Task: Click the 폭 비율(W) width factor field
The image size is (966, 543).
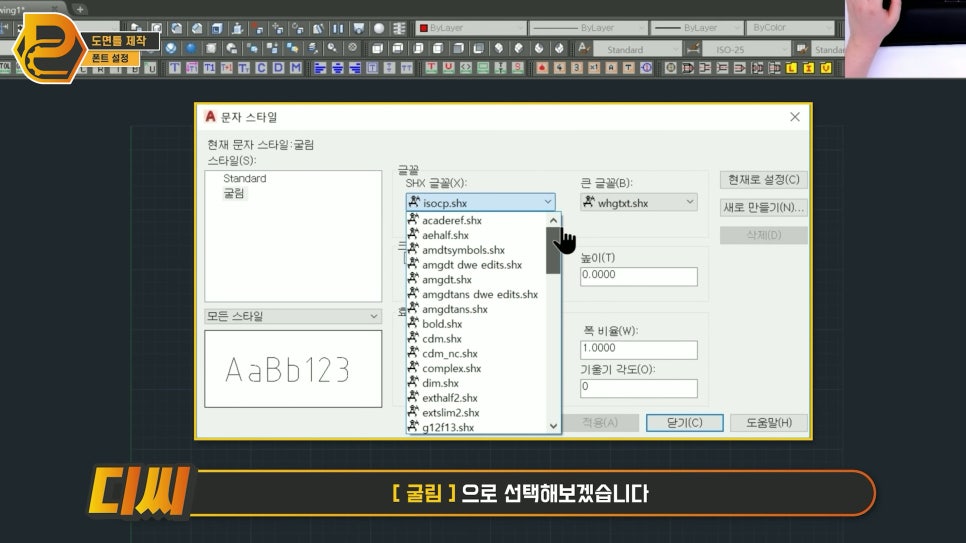Action: (638, 349)
